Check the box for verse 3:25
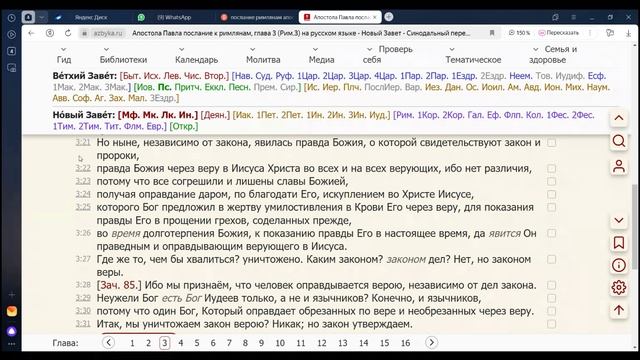The width and height of the screenshot is (640, 360). (x=551, y=207)
